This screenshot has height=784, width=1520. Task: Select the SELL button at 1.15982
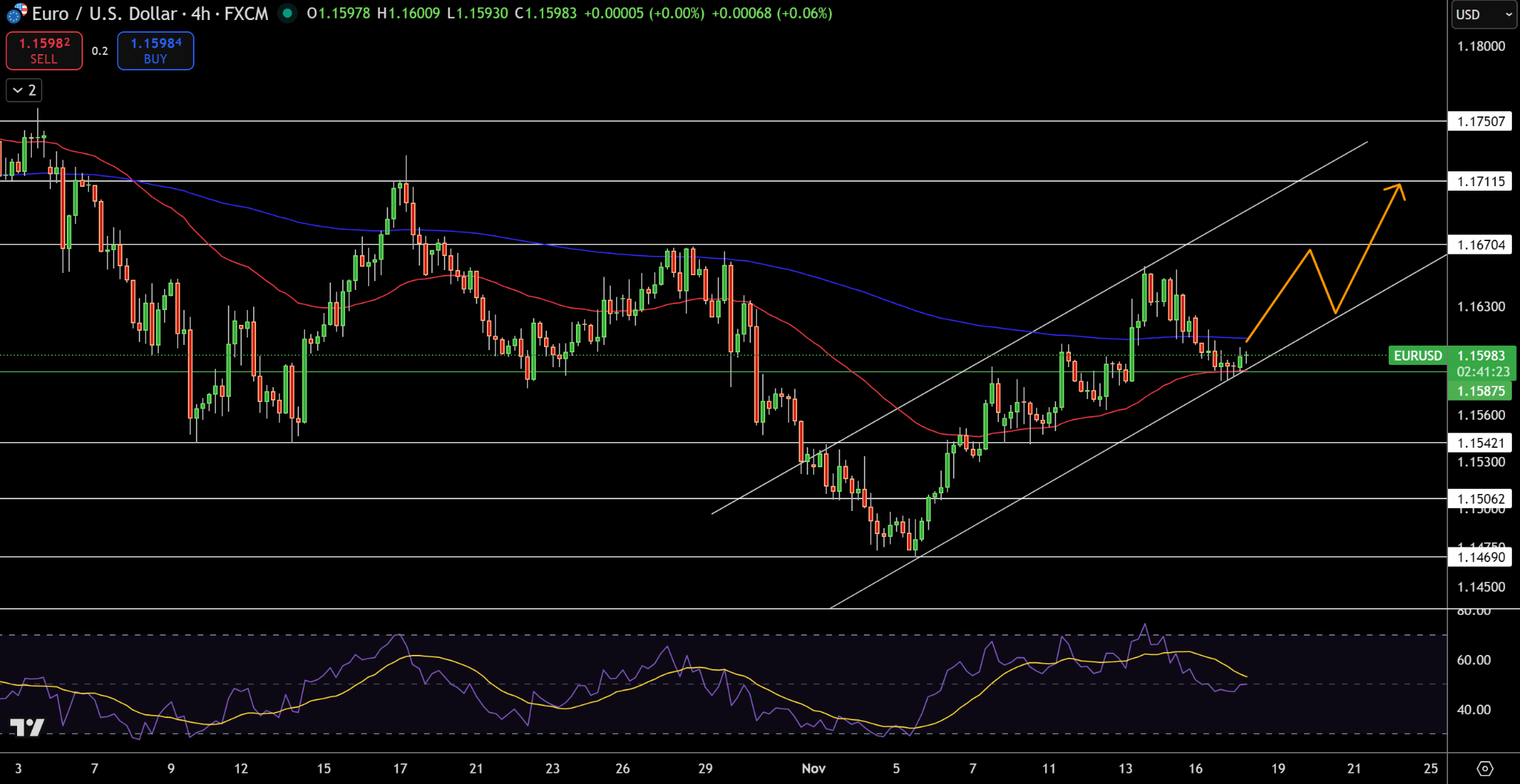(x=44, y=50)
